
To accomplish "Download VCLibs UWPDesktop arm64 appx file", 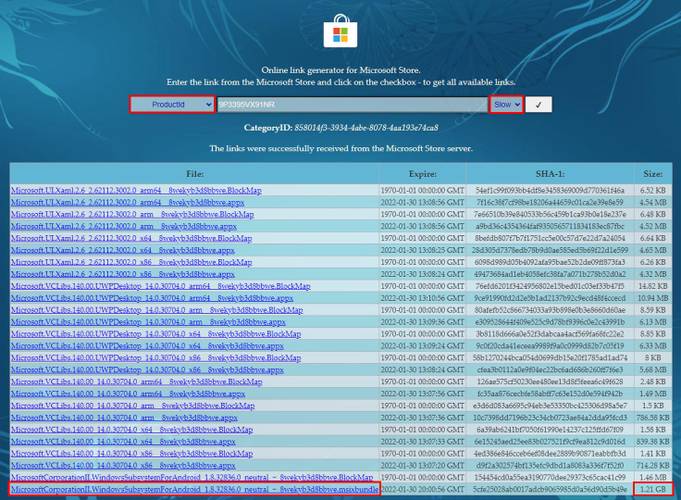I will (x=152, y=298).
